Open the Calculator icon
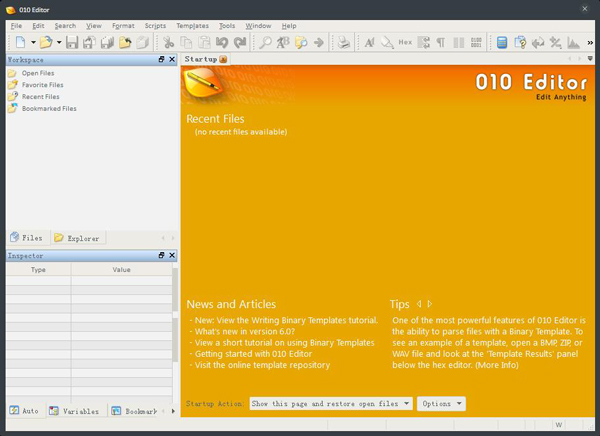 (x=502, y=42)
